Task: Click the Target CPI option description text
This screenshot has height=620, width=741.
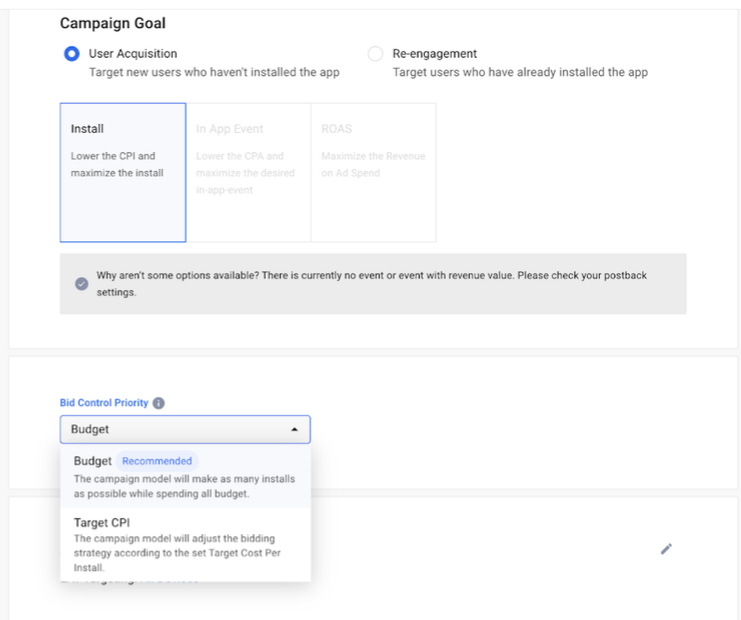Action: click(x=180, y=551)
